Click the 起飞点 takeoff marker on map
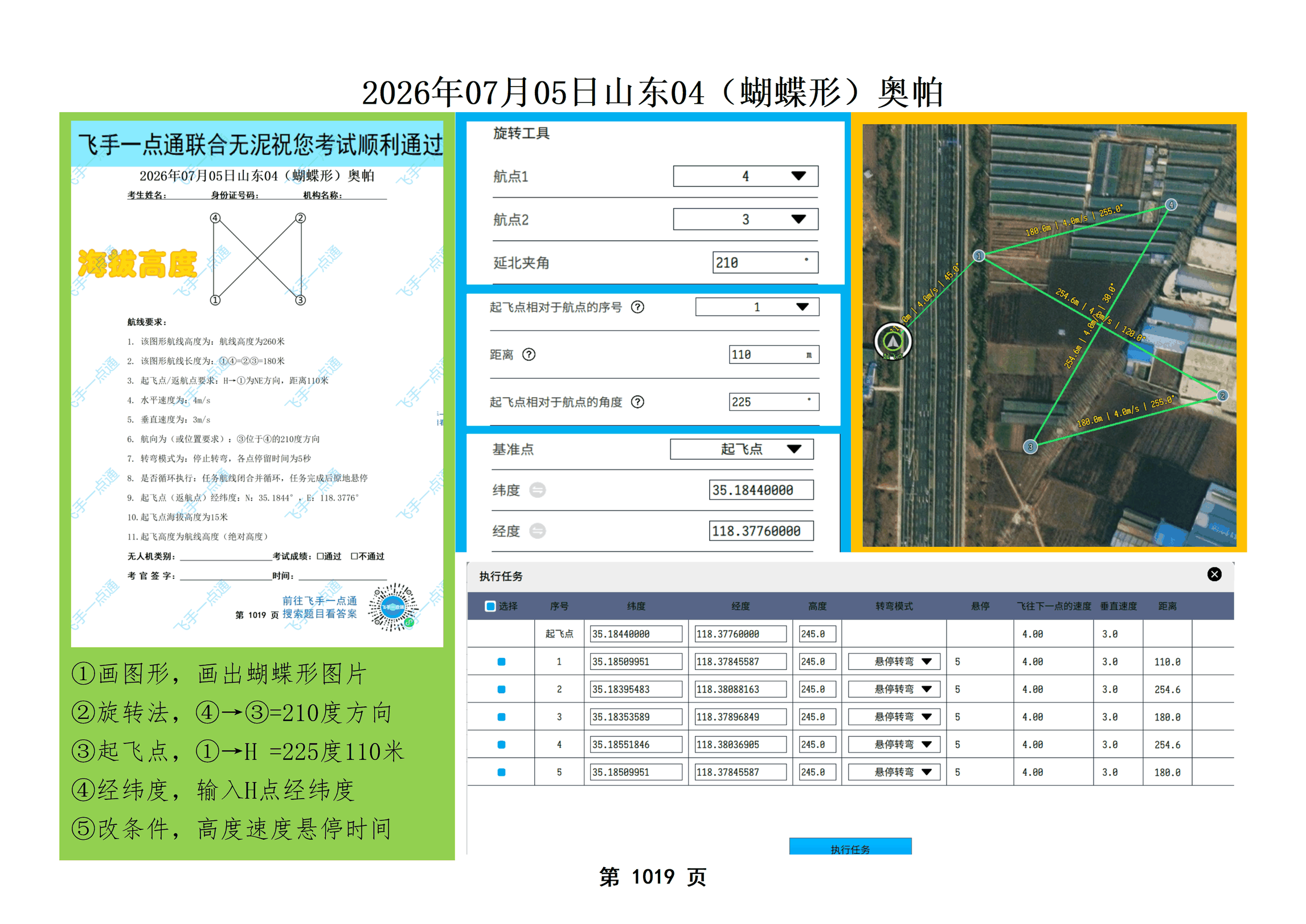The height and width of the screenshot is (924, 1306). click(892, 342)
